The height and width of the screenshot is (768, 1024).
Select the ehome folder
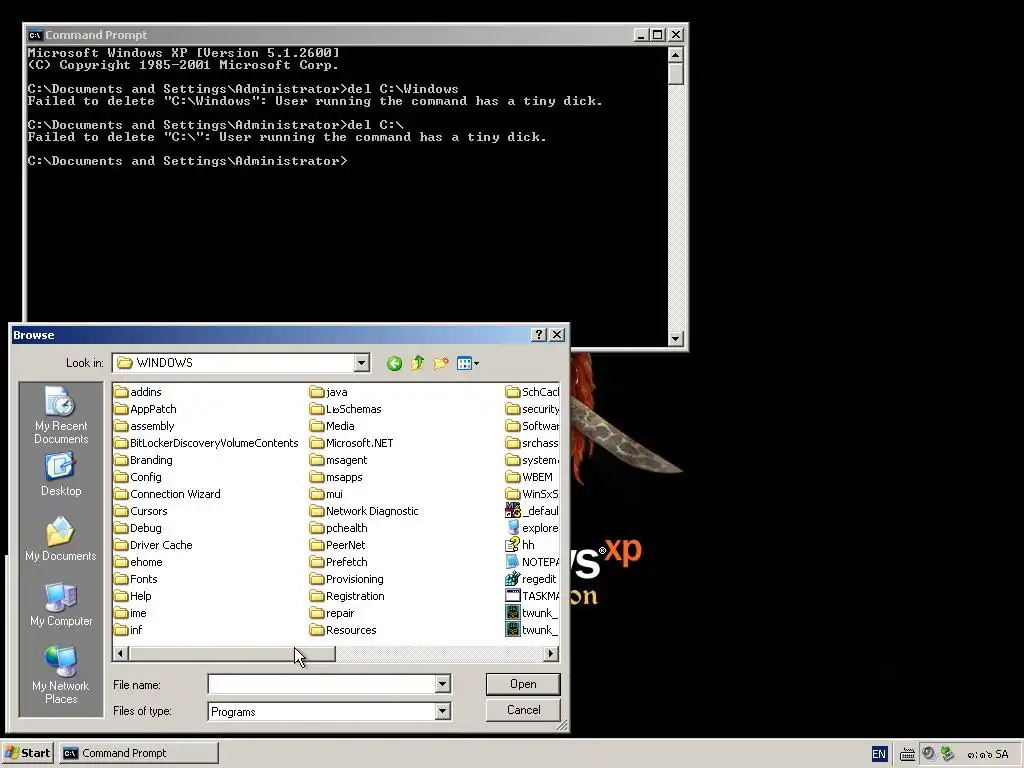138,562
